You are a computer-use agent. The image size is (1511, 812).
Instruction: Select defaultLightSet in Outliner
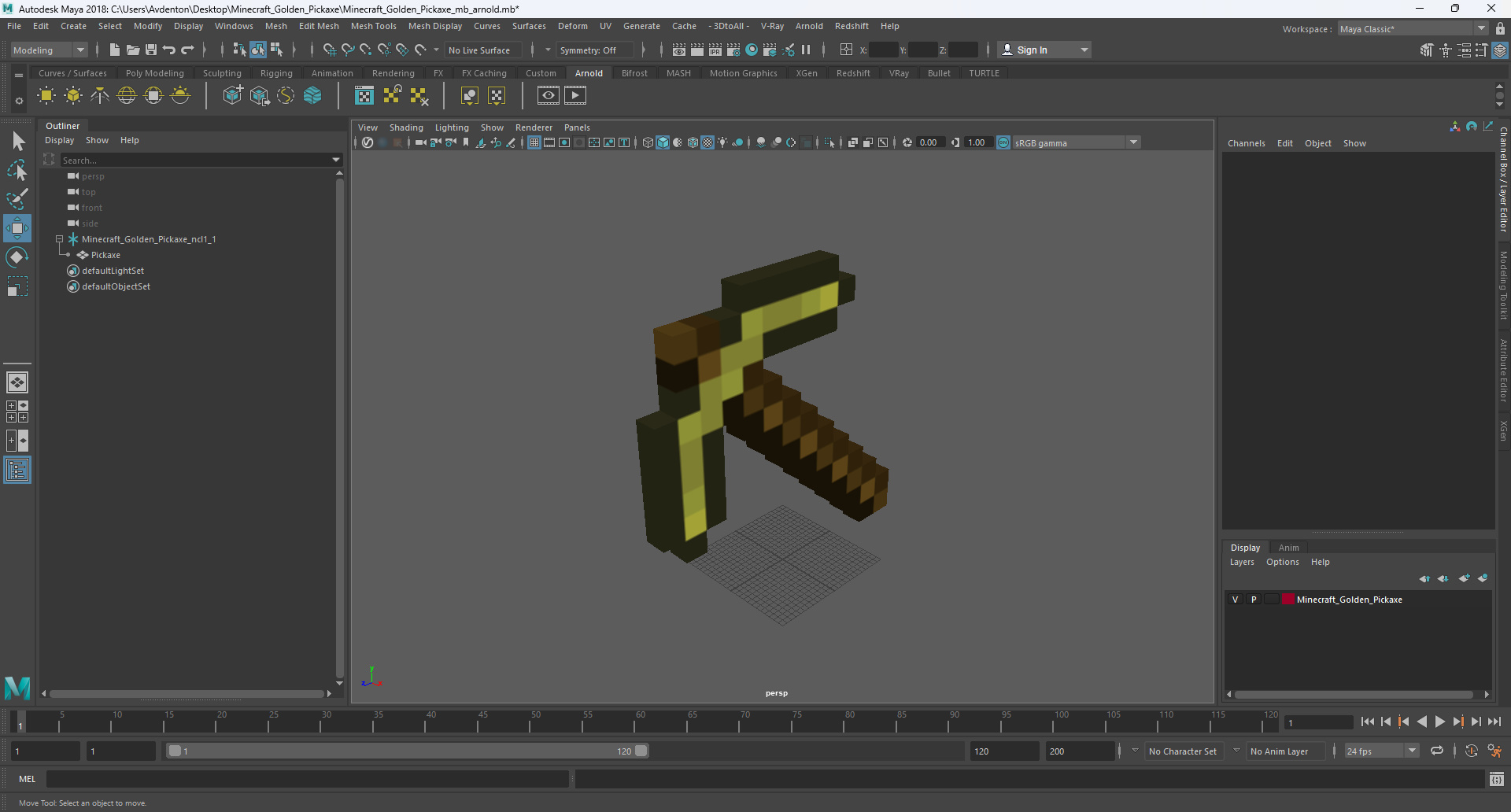click(x=113, y=271)
